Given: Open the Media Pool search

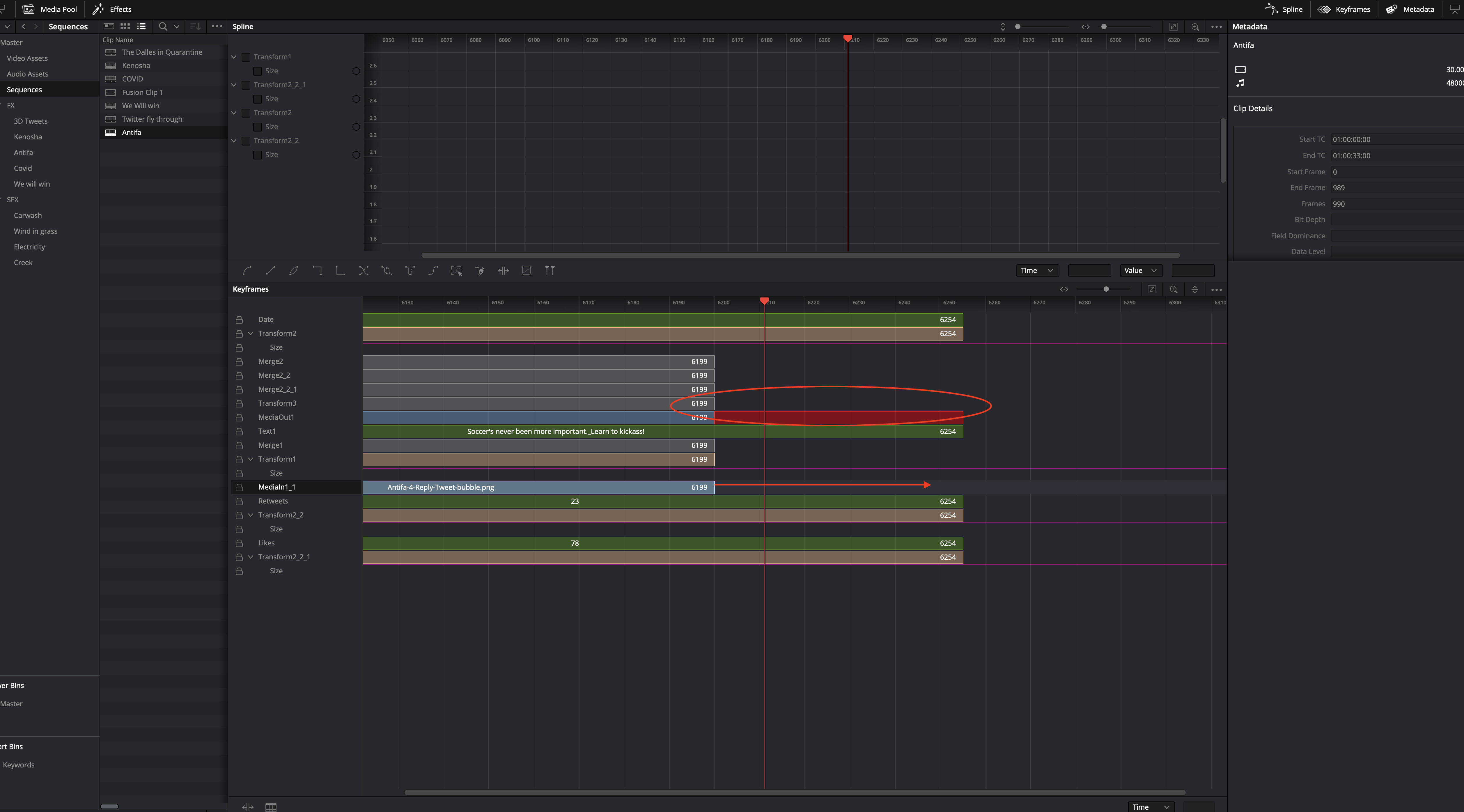Looking at the screenshot, I should point(163,26).
